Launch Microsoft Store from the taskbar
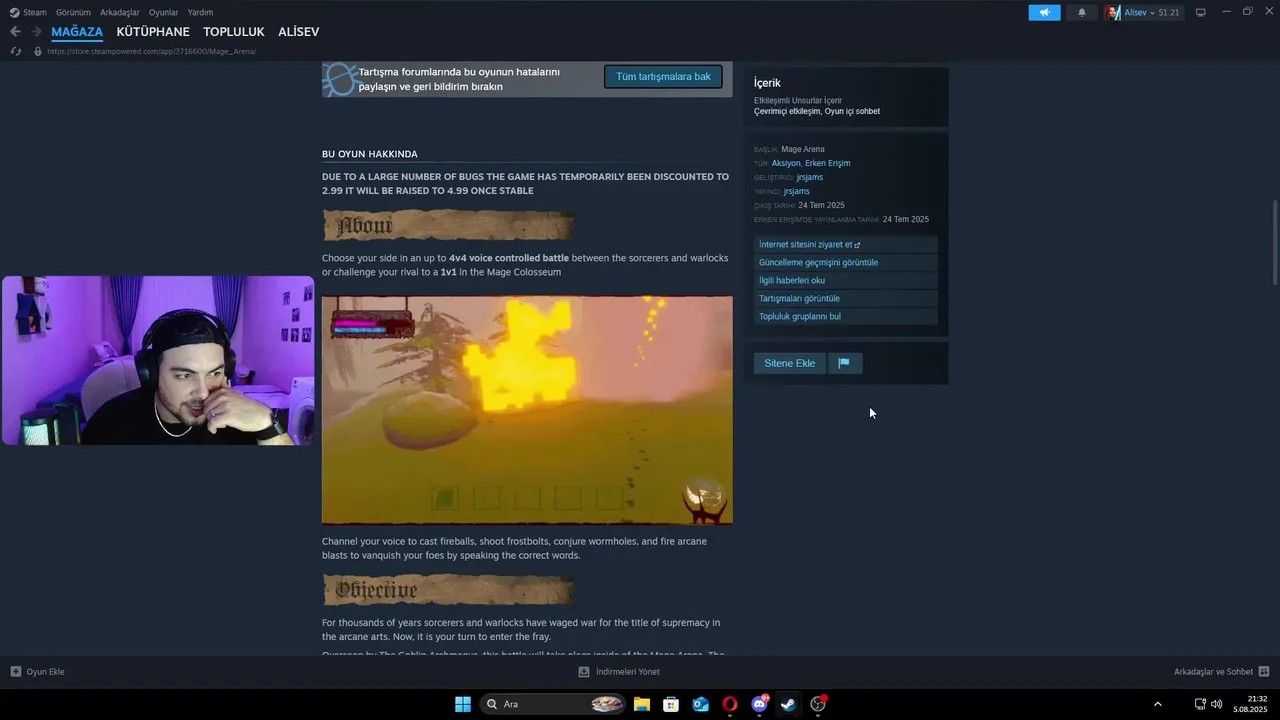The width and height of the screenshot is (1280, 720). click(x=671, y=704)
